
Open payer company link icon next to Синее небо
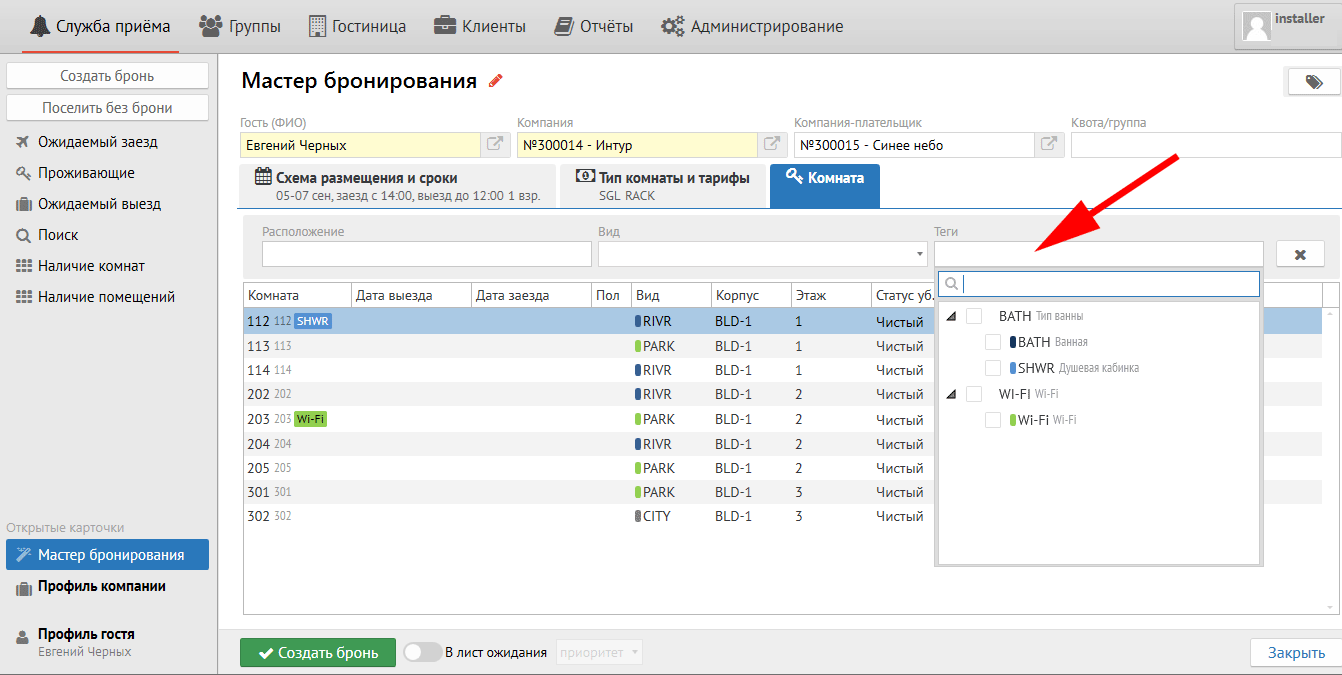pos(1048,145)
